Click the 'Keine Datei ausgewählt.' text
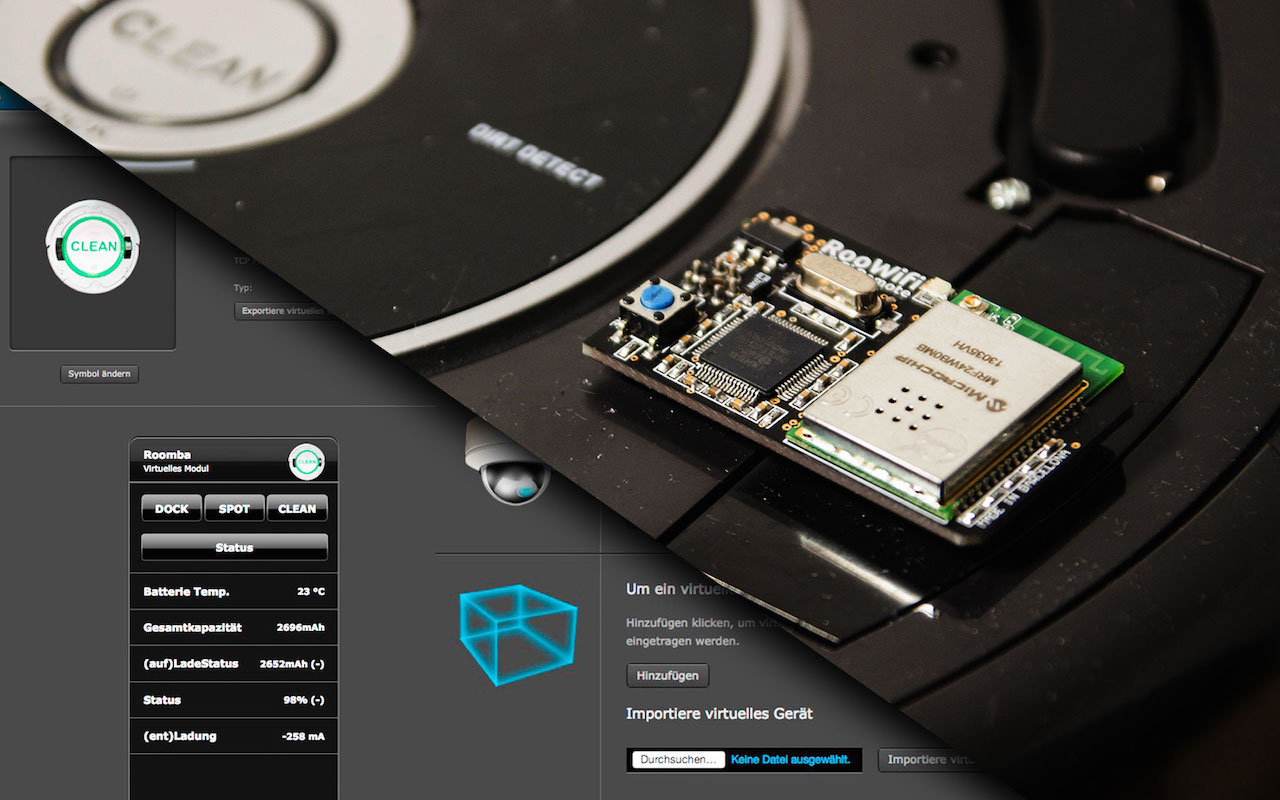 [x=790, y=760]
